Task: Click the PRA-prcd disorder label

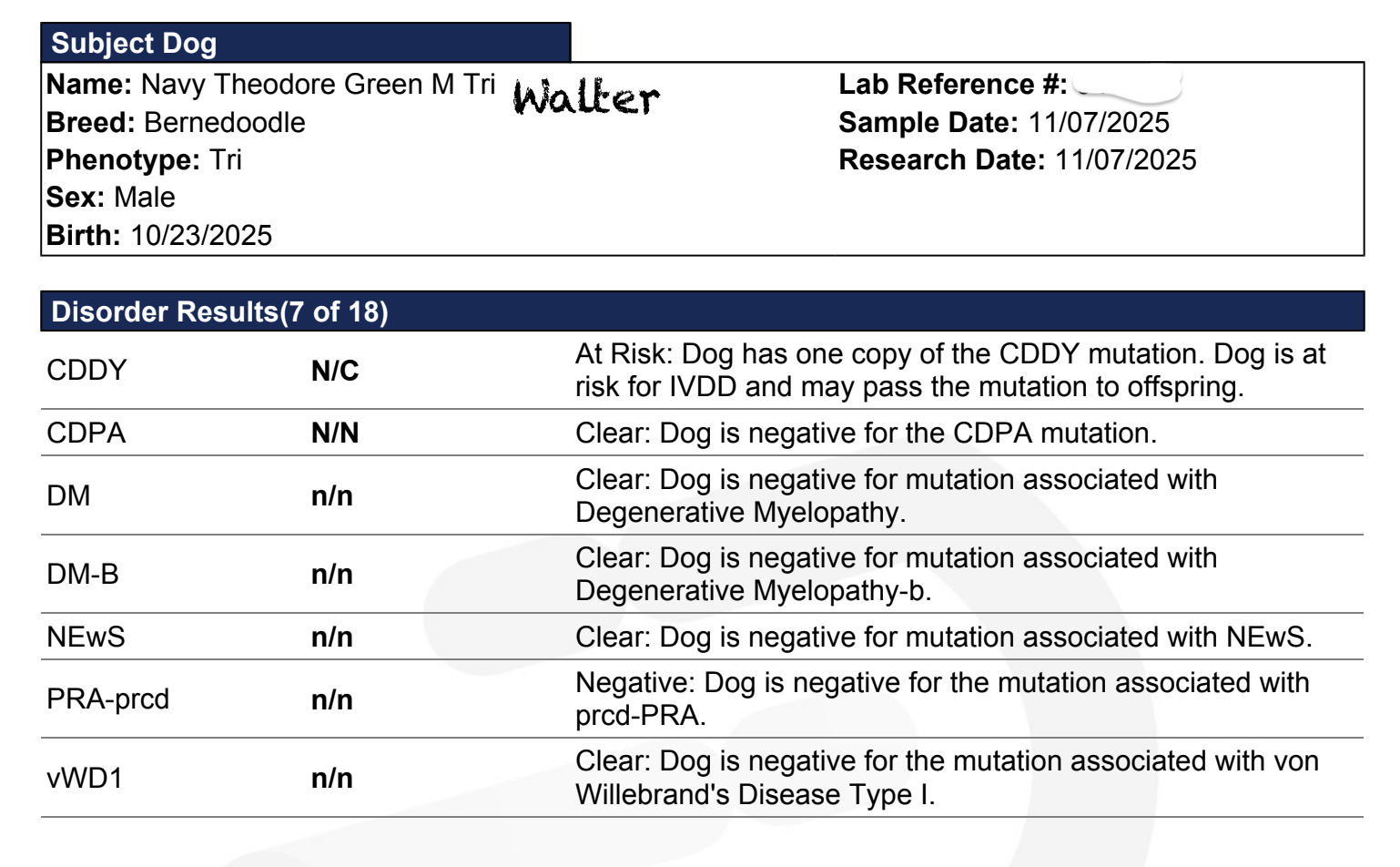Action: [108, 699]
